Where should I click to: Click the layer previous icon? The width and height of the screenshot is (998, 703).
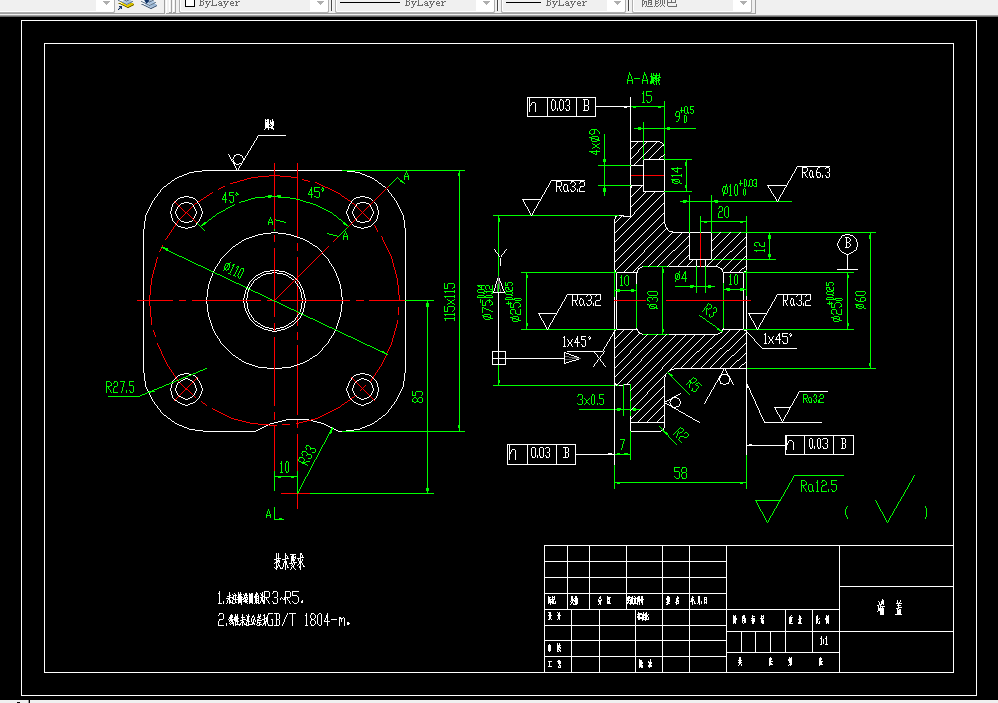tap(149, 4)
